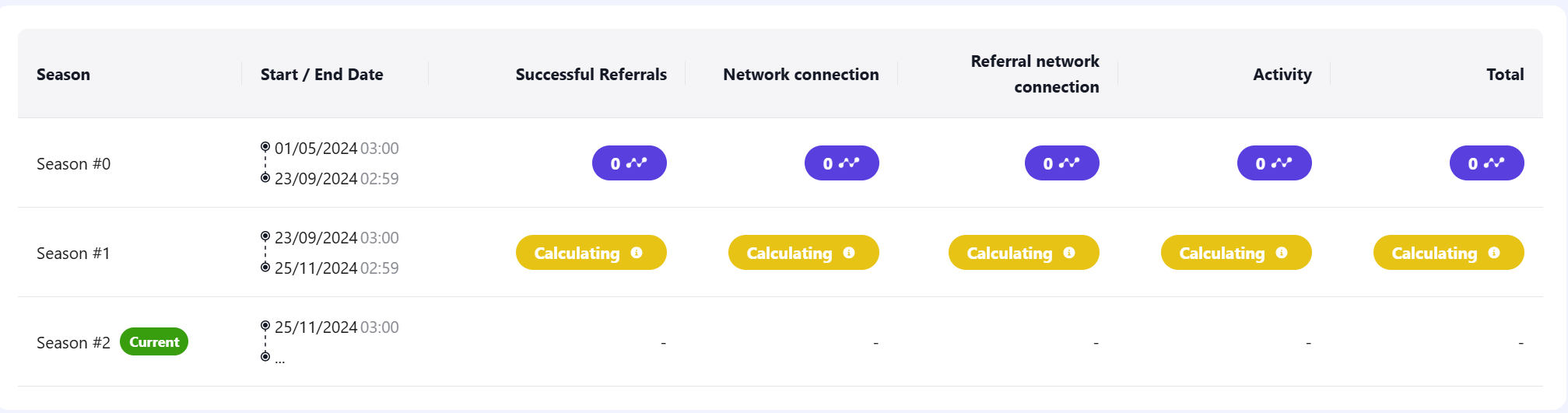Click the Successful Referrals column header
The width and height of the screenshot is (1568, 413).
point(591,75)
